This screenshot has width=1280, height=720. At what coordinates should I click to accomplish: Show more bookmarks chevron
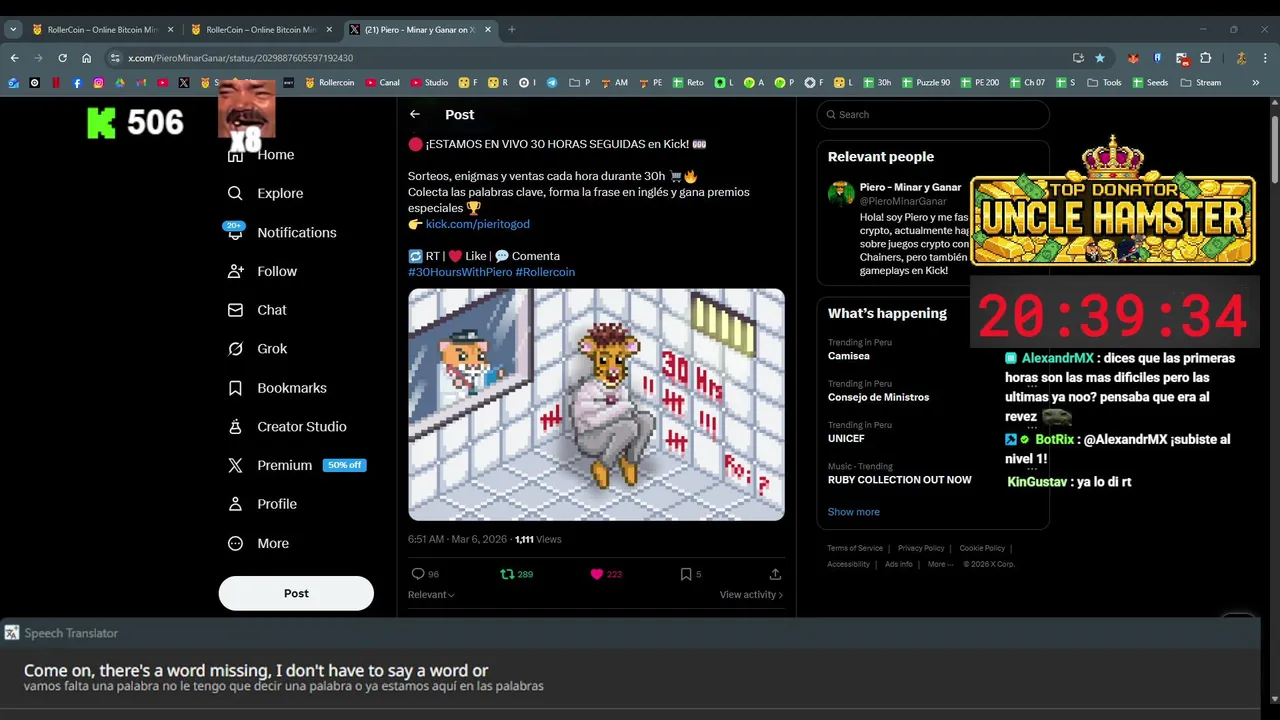[1256, 83]
